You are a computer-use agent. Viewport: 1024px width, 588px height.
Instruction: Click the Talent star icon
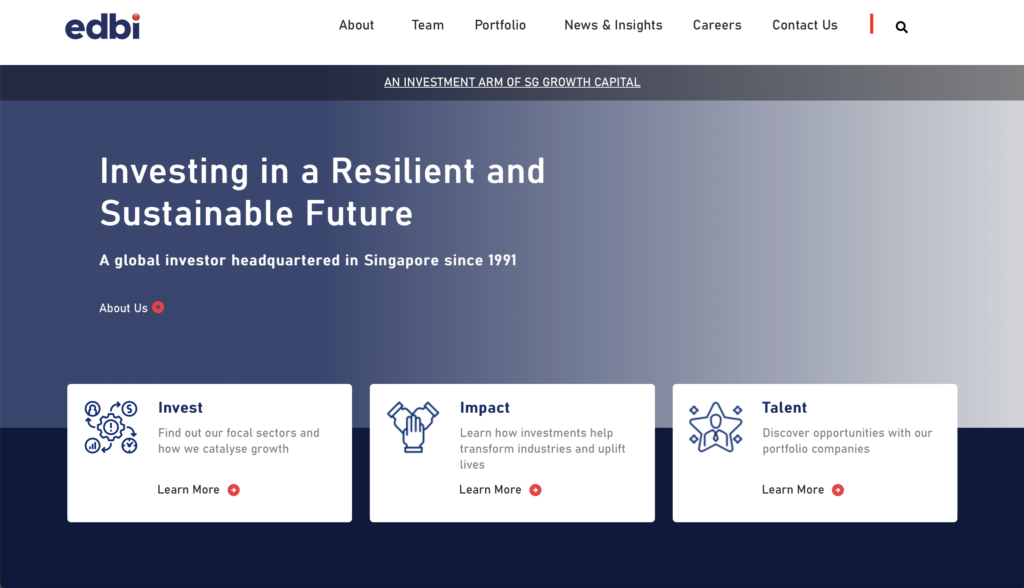pos(716,427)
